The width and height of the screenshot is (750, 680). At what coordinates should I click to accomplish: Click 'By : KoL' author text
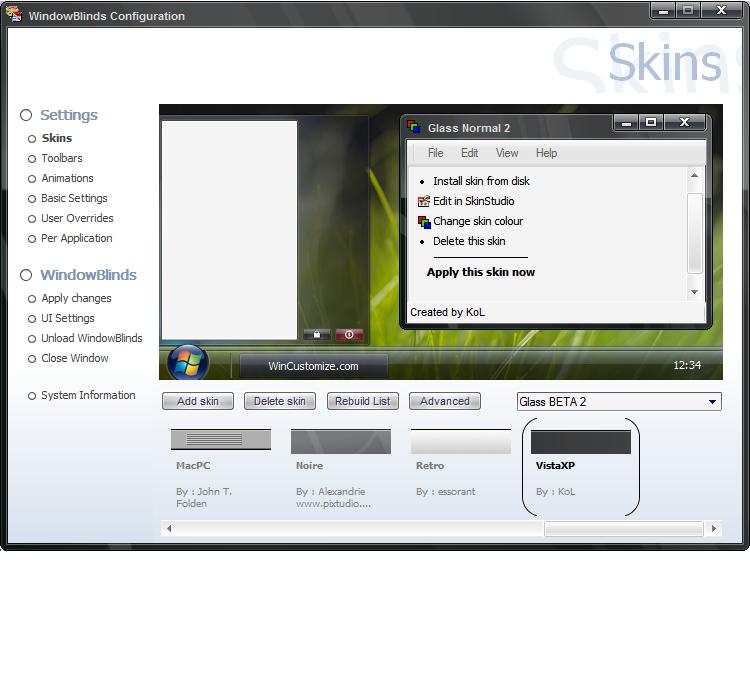[x=555, y=492]
